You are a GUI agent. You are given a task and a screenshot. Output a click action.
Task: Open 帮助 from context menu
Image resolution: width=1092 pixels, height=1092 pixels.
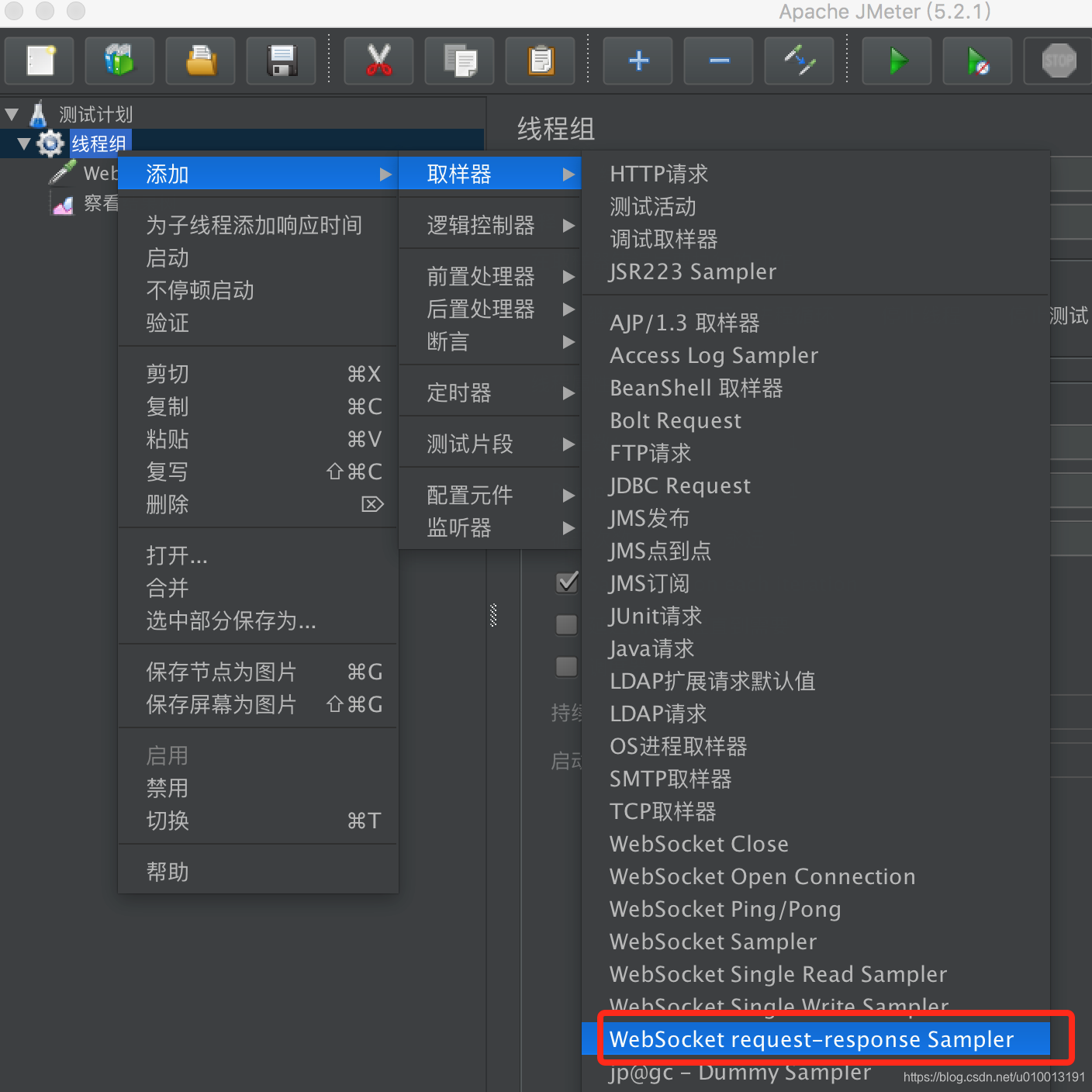click(258, 873)
